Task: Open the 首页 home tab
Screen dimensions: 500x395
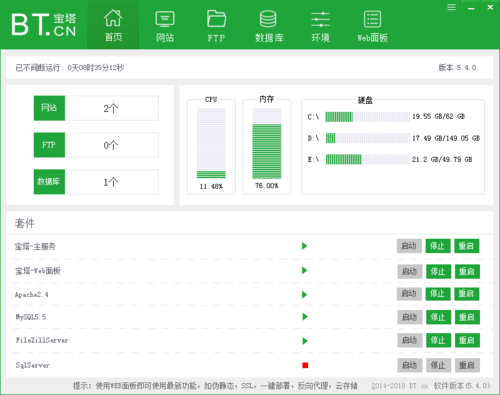Action: point(113,25)
